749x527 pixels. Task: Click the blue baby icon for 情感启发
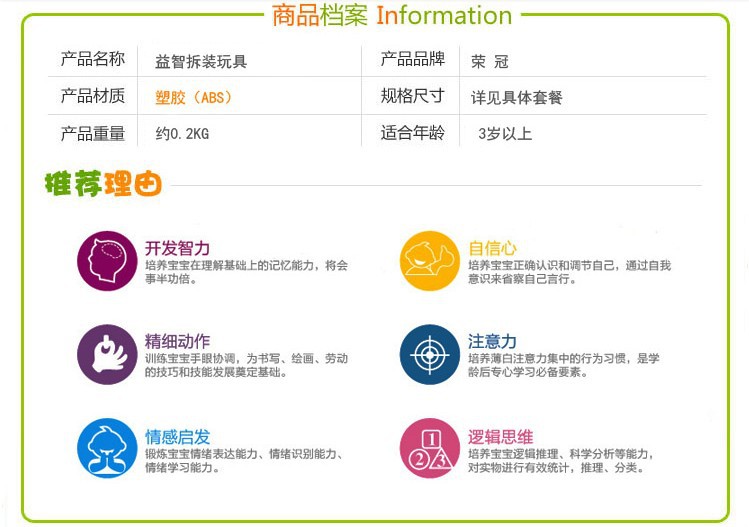[107, 448]
